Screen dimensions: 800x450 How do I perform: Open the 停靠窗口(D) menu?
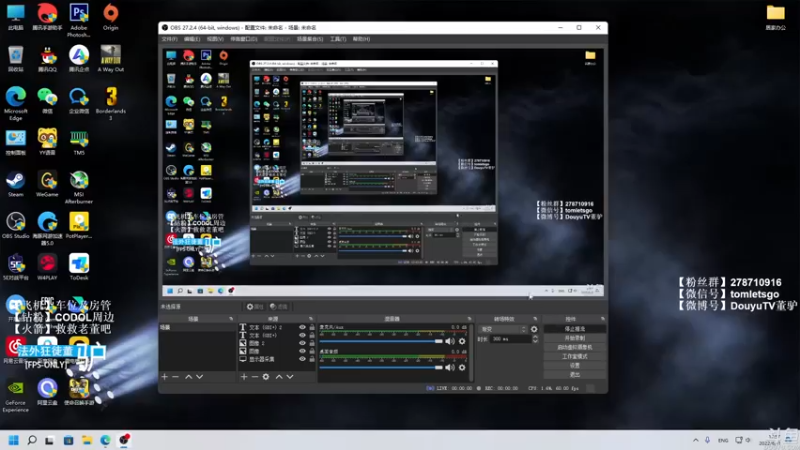coord(244,39)
